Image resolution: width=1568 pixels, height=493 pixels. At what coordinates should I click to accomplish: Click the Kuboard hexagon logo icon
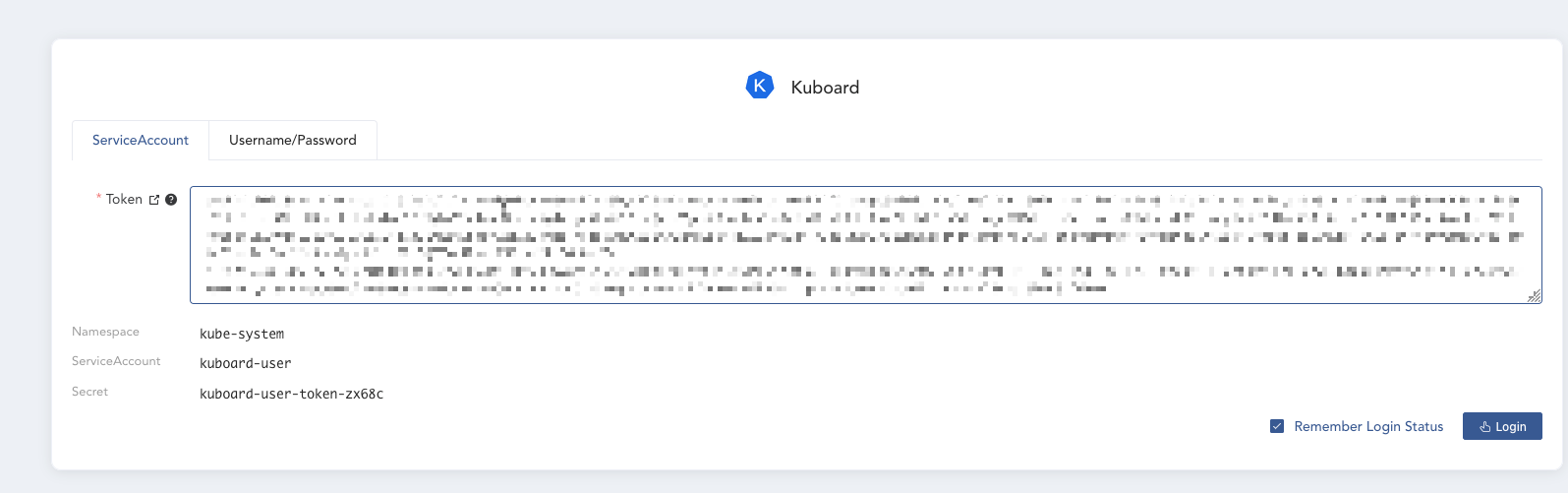click(760, 86)
